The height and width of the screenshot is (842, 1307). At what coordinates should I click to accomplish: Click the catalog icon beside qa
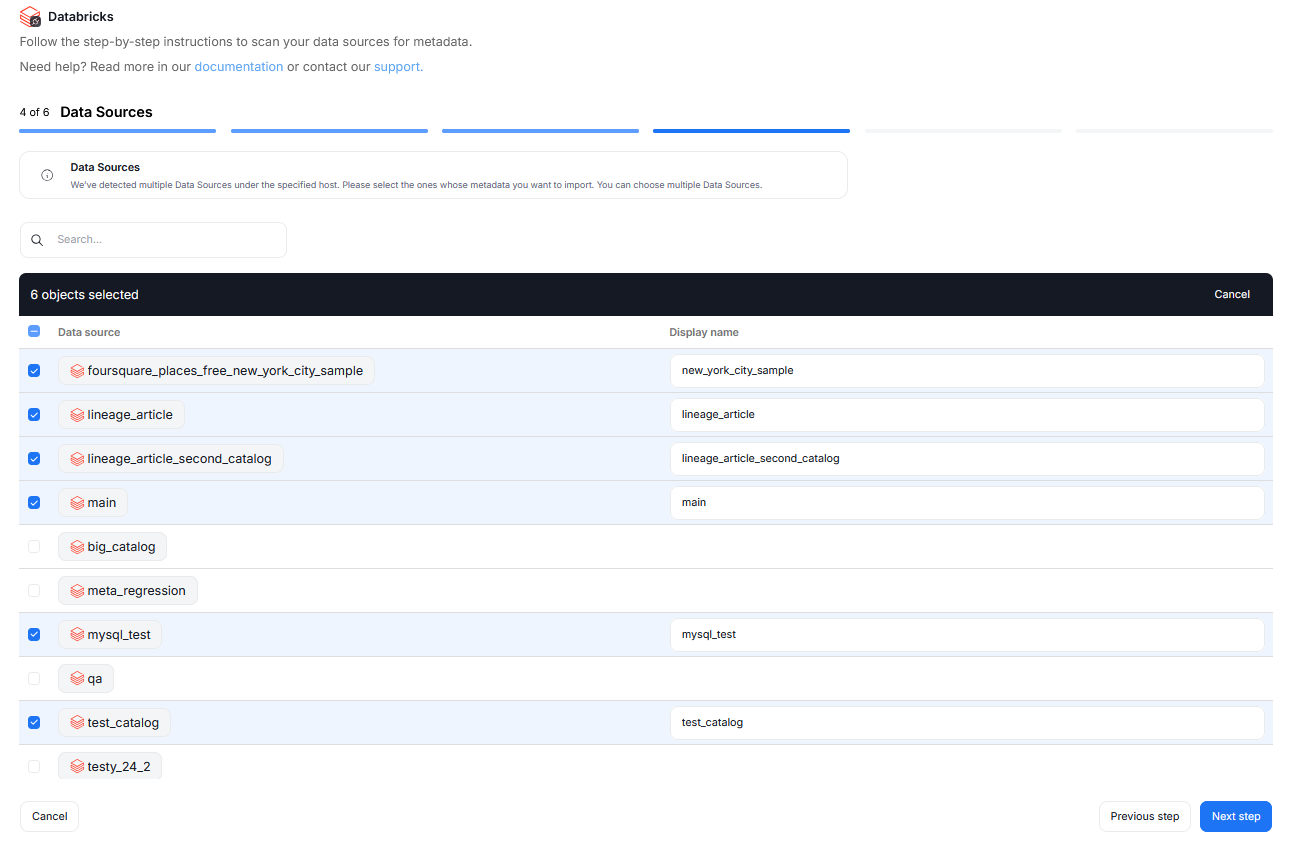[x=77, y=679]
